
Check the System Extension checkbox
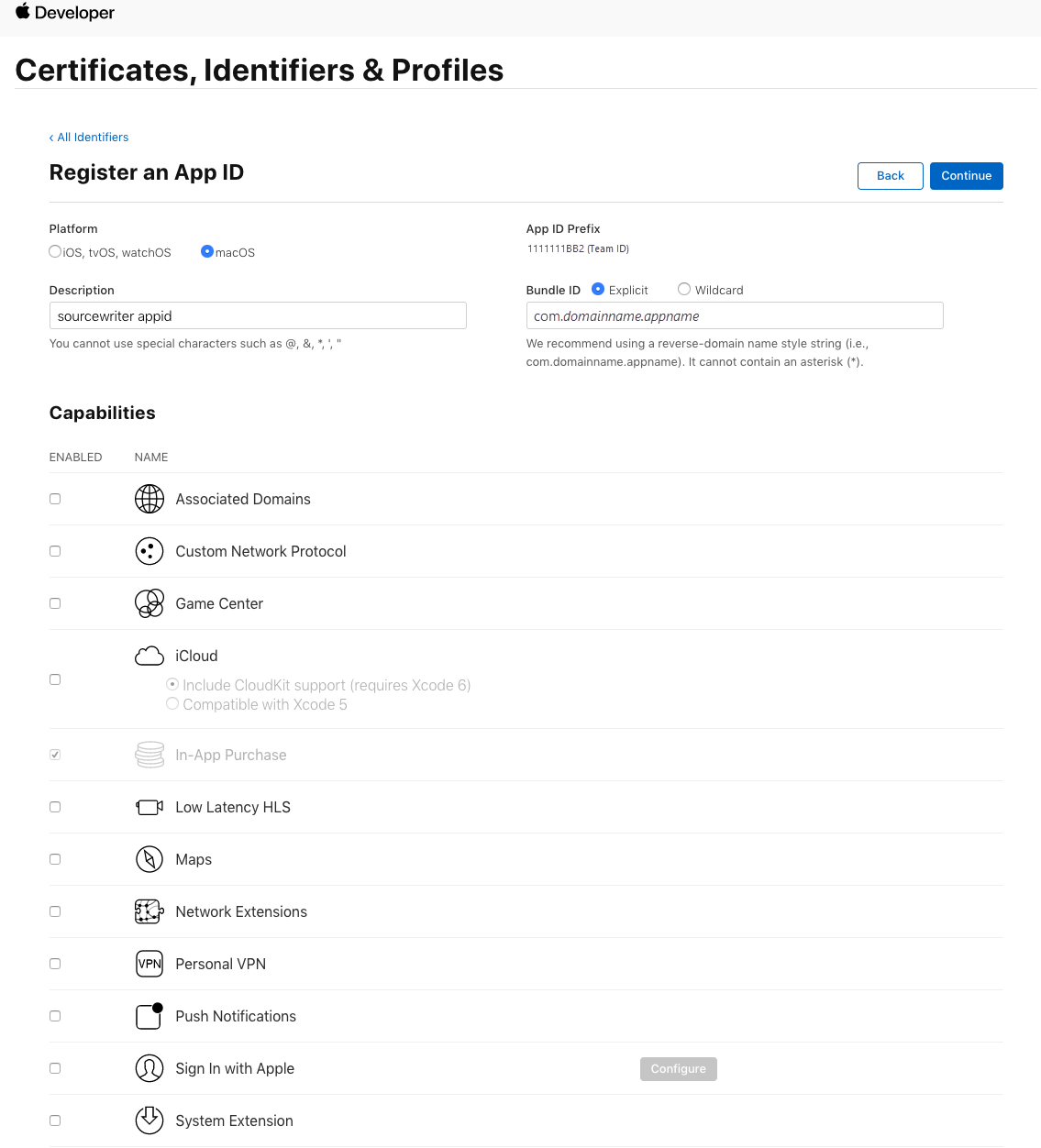tap(55, 1120)
